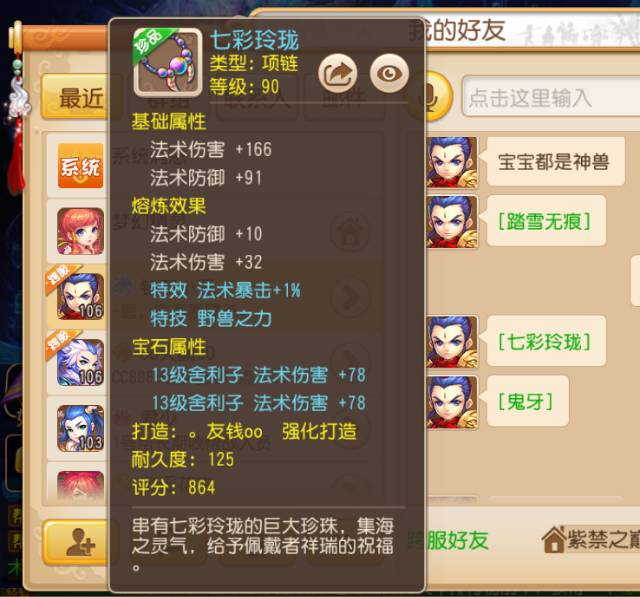Open the [七彩玲珑] item link in chat
Viewport: 640px width, 597px height.
(544, 342)
